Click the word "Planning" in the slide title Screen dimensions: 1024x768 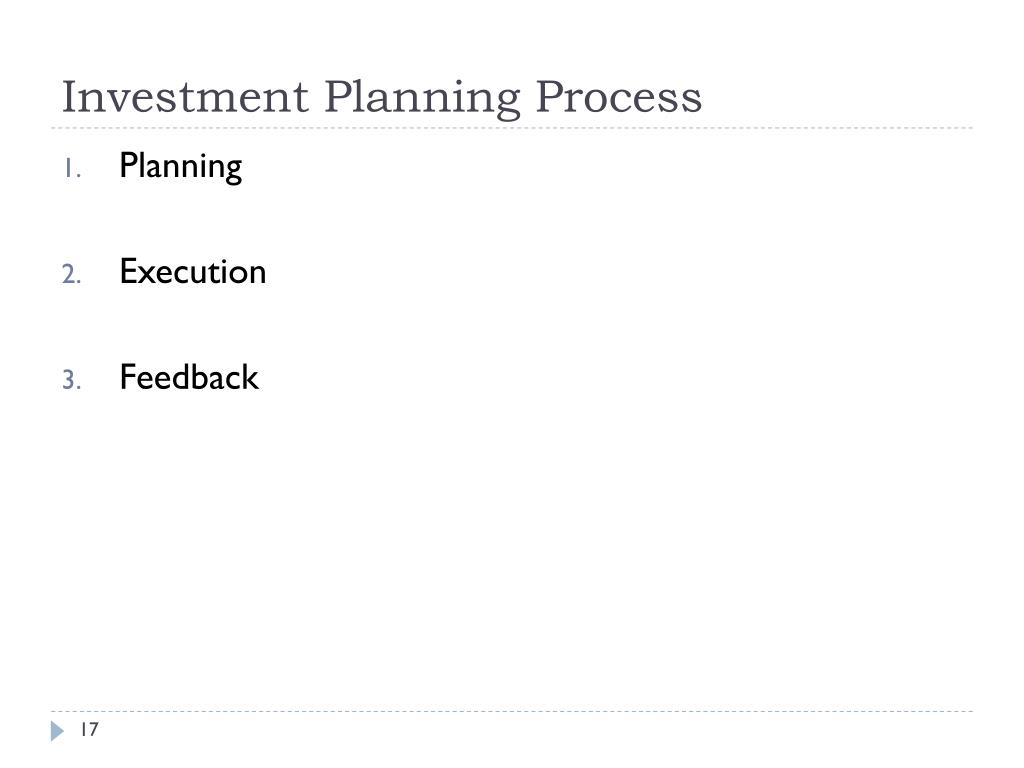click(423, 99)
